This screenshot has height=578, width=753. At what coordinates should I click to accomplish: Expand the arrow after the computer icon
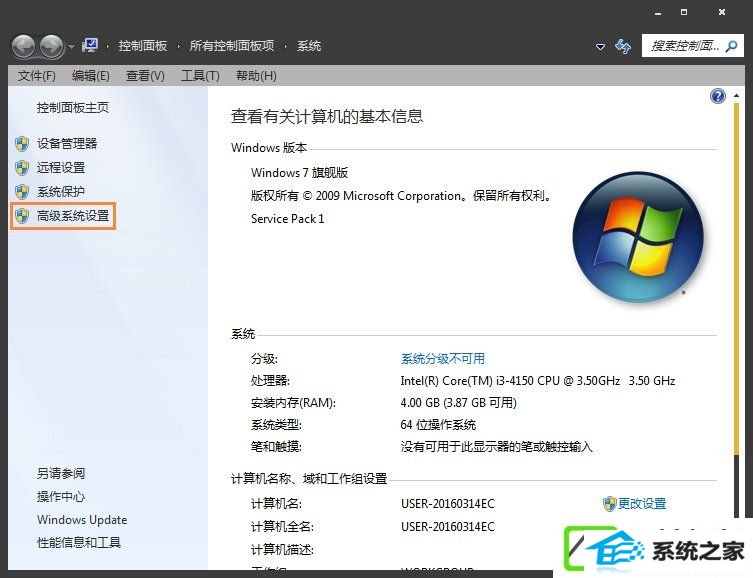pos(108,46)
